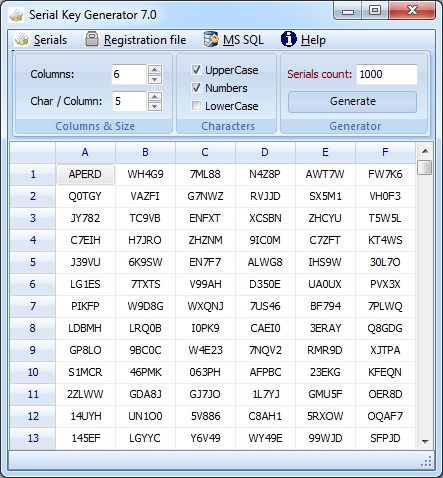
Task: Click the vertical scrollbar thumb
Action: pyautogui.click(x=425, y=167)
